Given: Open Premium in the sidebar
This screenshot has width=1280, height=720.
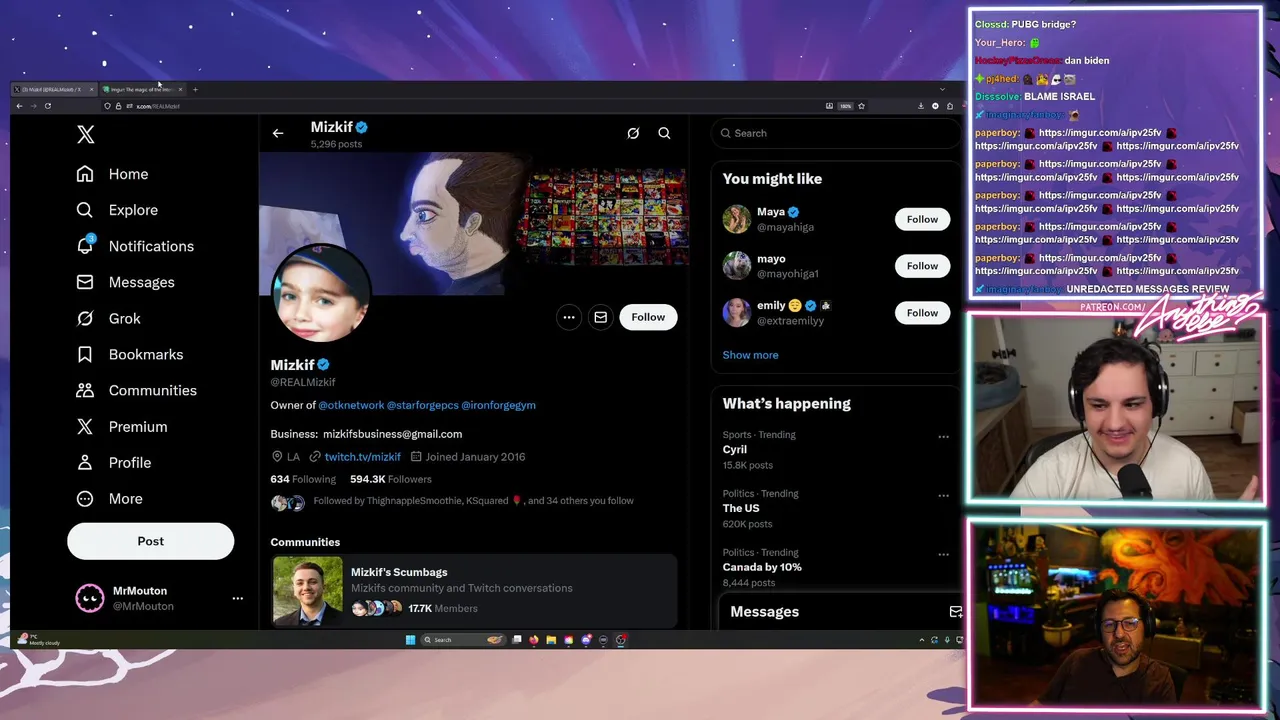Looking at the screenshot, I should tap(122, 426).
